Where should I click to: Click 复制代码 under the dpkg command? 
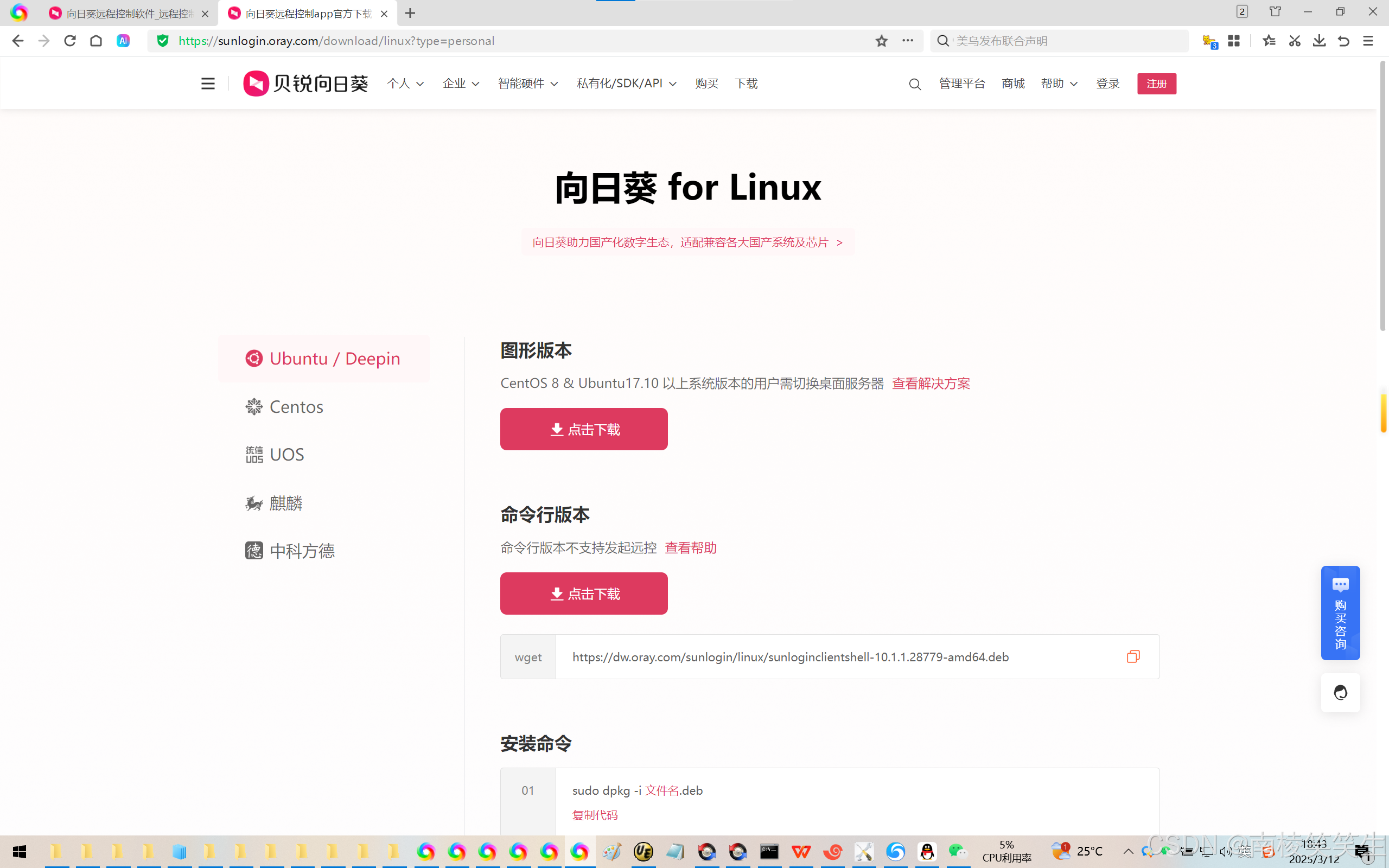click(x=595, y=815)
